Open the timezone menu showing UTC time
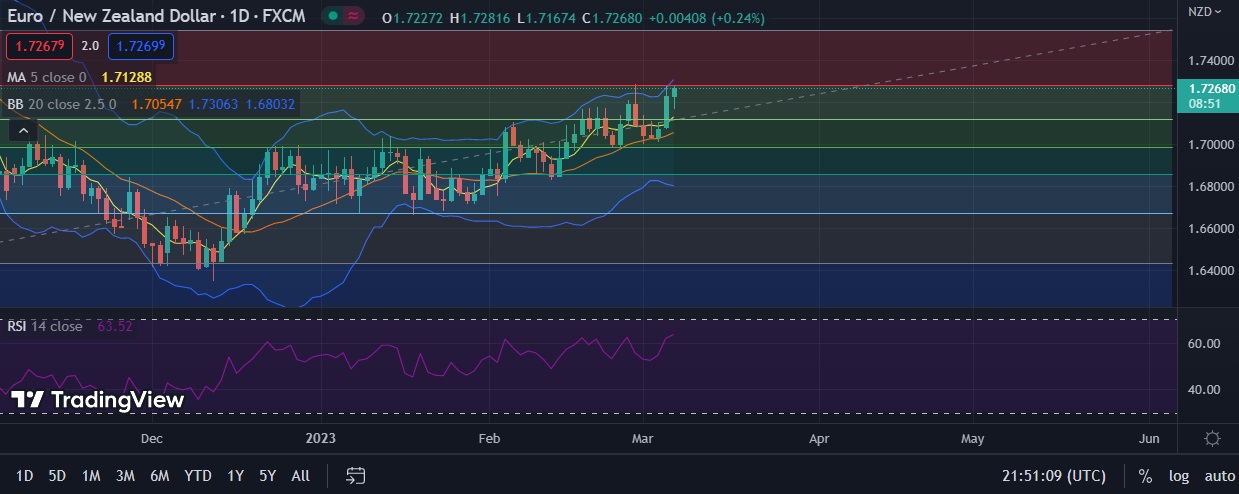Viewport: 1239px width, 494px height. [1054, 476]
